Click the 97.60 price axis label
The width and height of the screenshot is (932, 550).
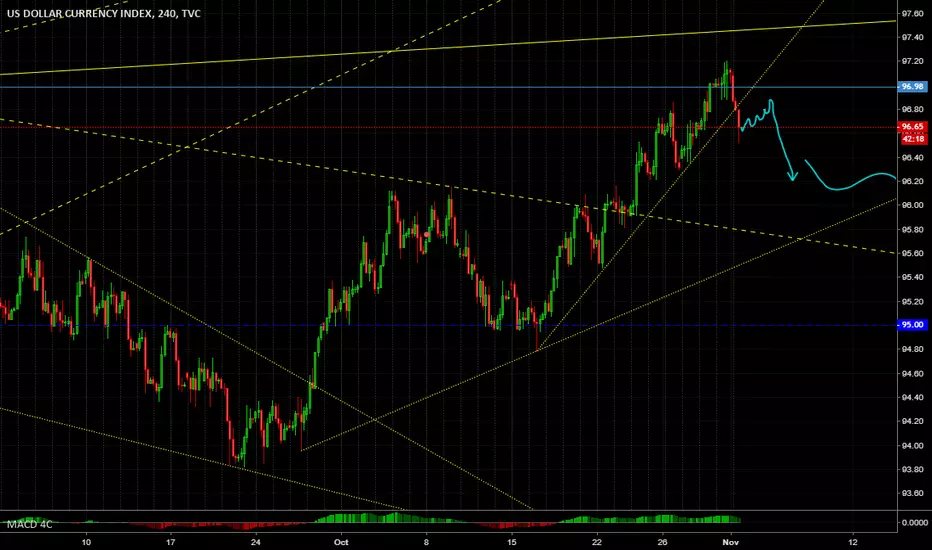click(912, 13)
